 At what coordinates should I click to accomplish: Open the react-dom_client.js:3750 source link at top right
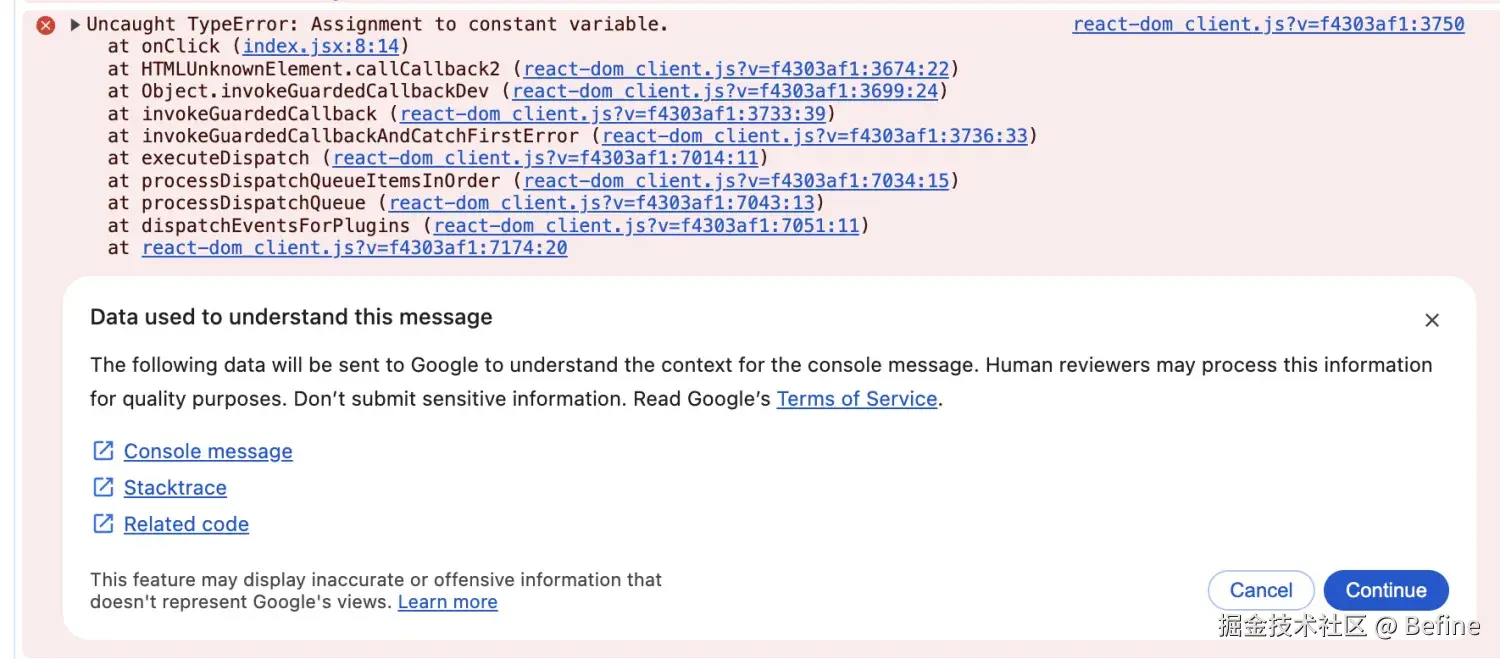click(x=1268, y=24)
